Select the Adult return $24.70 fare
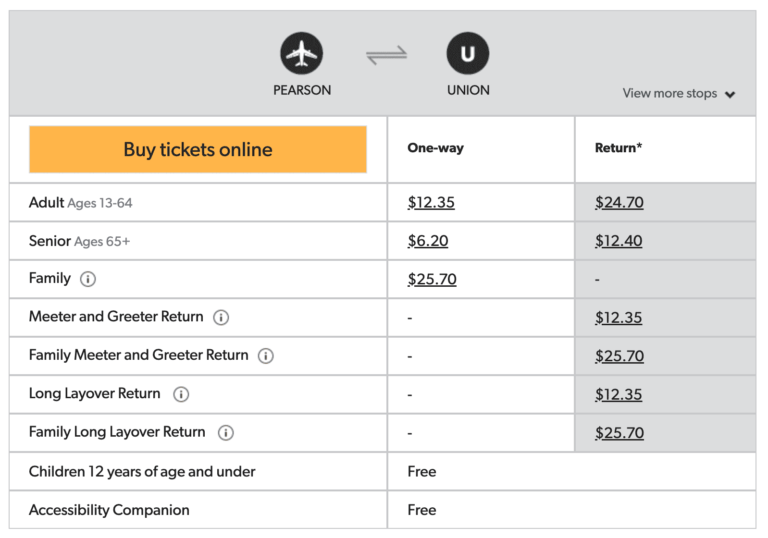768x538 pixels. [619, 203]
